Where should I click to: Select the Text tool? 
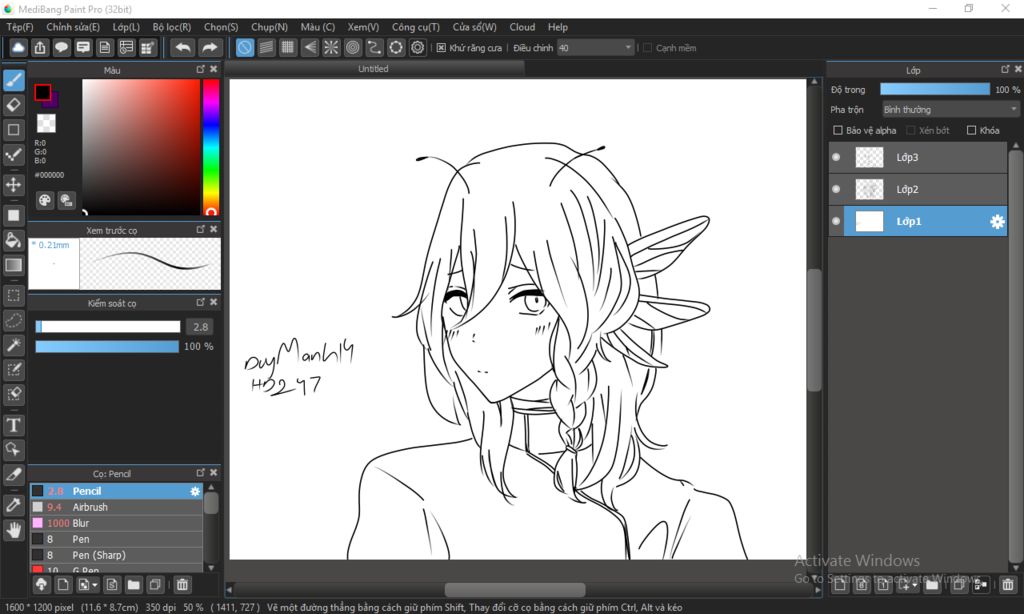14,425
